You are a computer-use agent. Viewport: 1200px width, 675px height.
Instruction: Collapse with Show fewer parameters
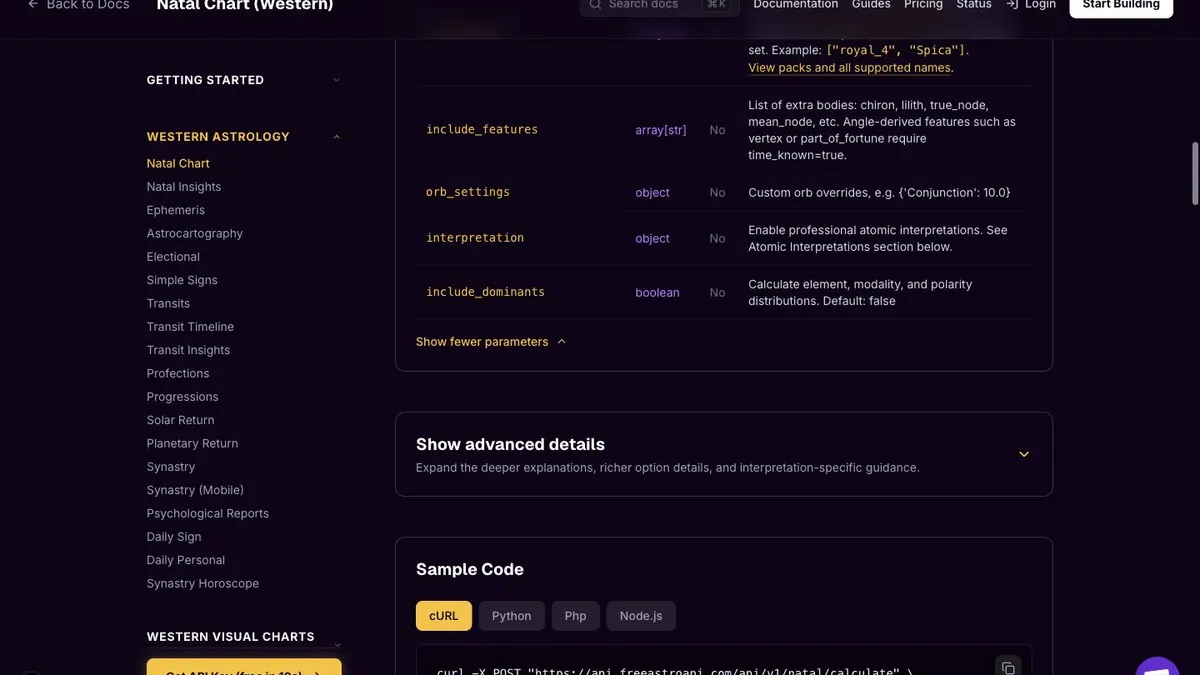(491, 342)
